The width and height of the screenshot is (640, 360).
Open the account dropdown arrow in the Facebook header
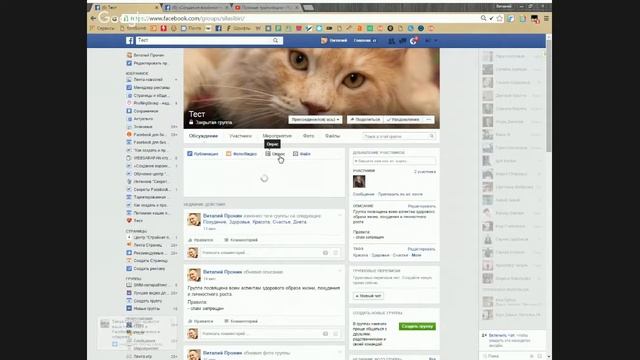click(x=436, y=40)
